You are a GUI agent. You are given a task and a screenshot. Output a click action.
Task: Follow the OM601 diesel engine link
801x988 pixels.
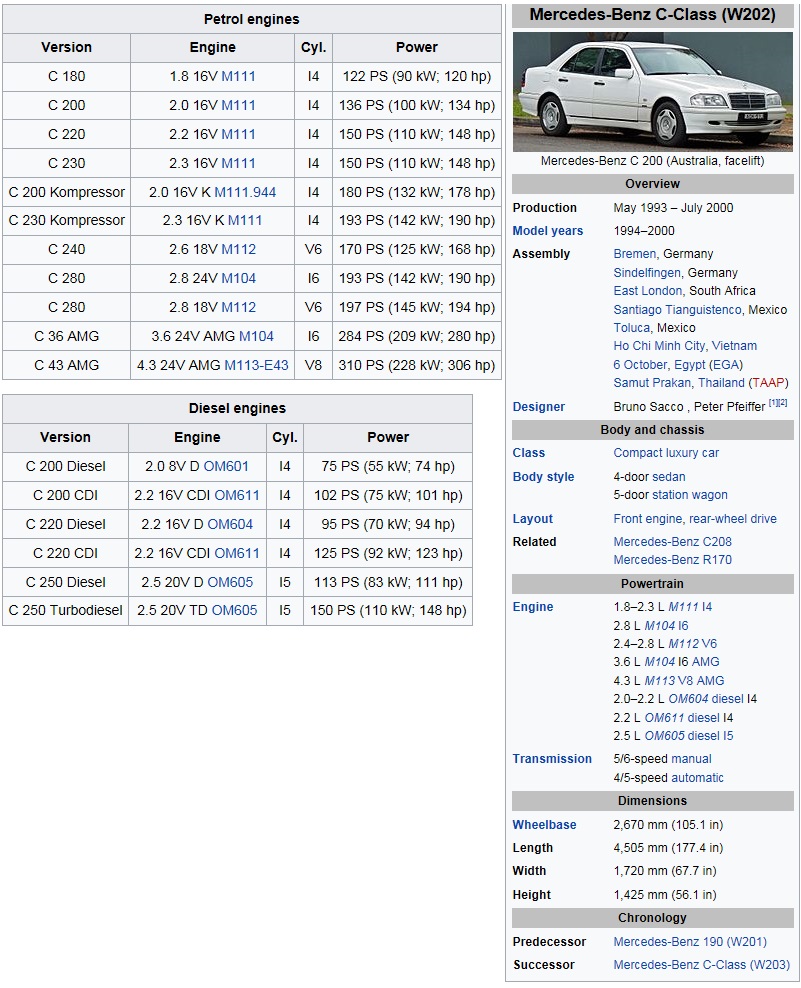pyautogui.click(x=226, y=467)
